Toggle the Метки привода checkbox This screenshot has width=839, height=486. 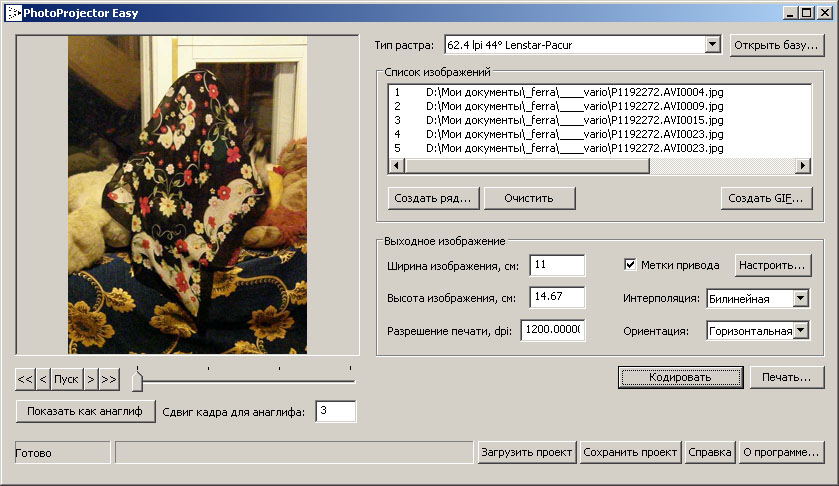click(630, 265)
